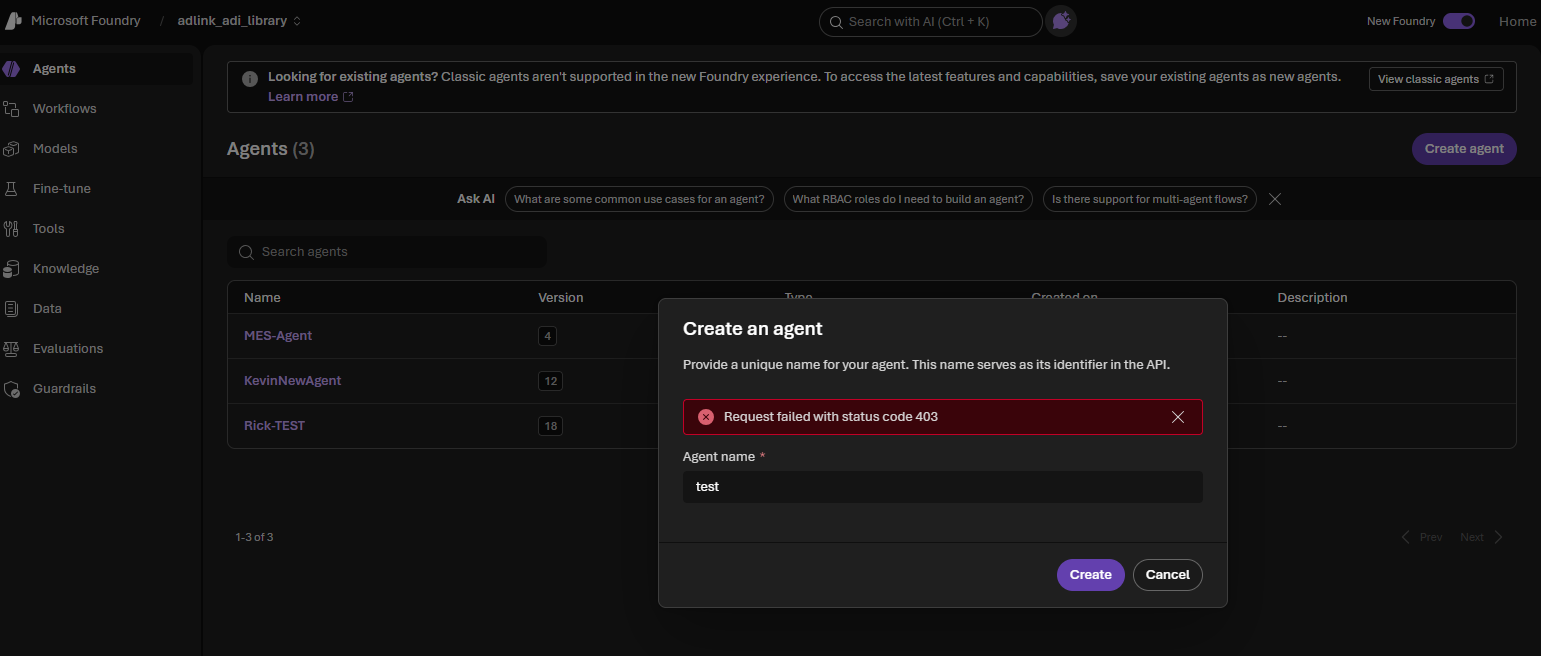
Task: Click Create in the dialog
Action: pyautogui.click(x=1091, y=575)
